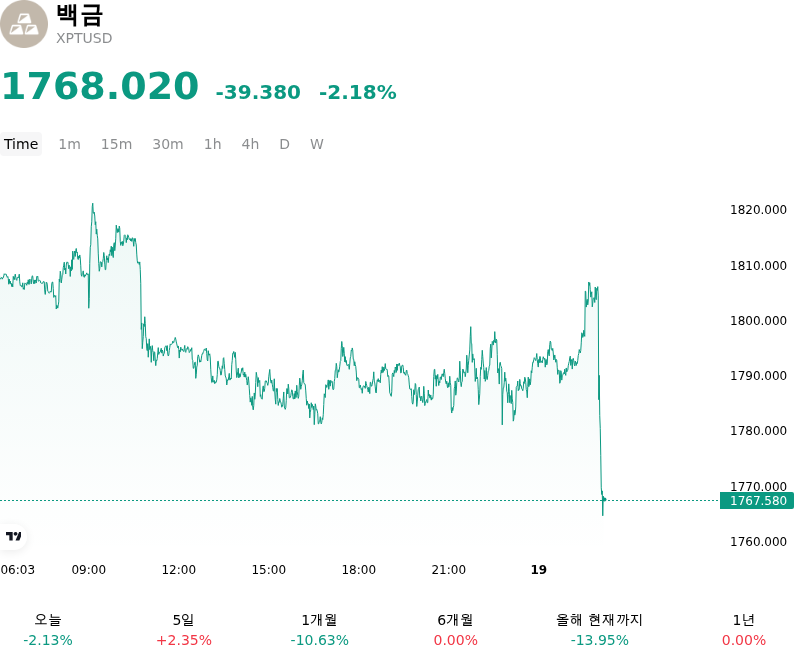Switch chart to 15m interval

coord(116,144)
